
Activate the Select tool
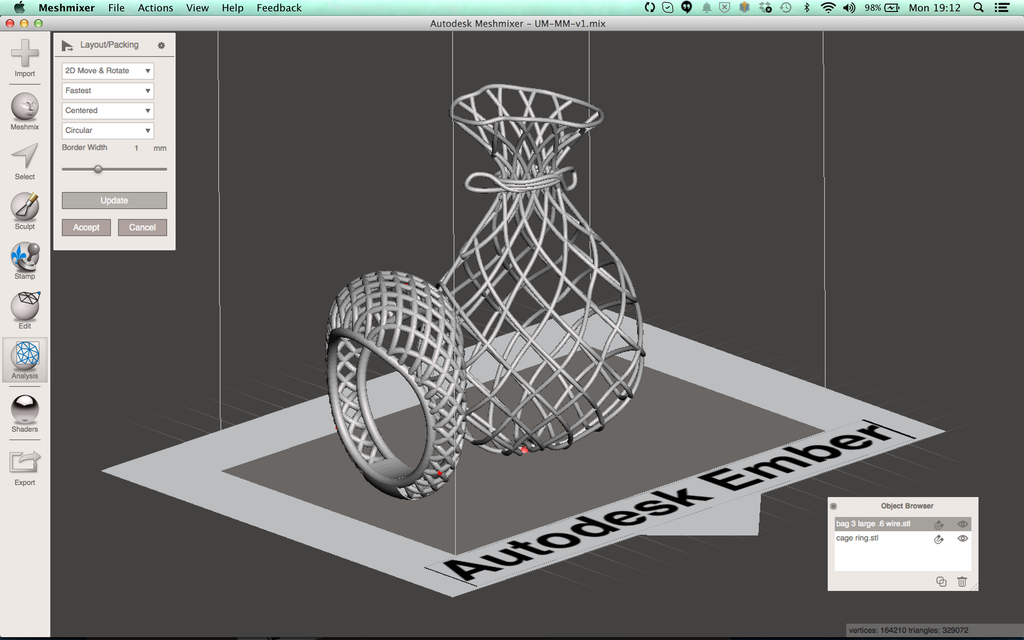pos(25,161)
